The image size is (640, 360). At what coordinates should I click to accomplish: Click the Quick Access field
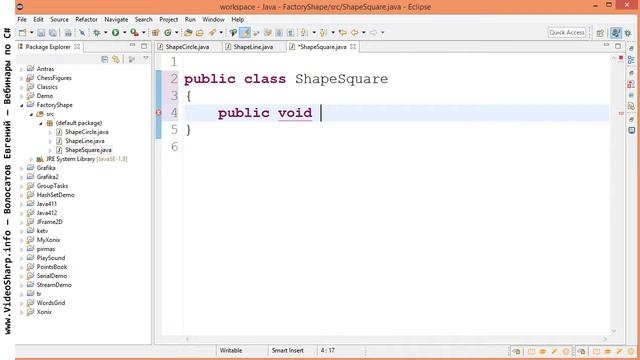(567, 33)
